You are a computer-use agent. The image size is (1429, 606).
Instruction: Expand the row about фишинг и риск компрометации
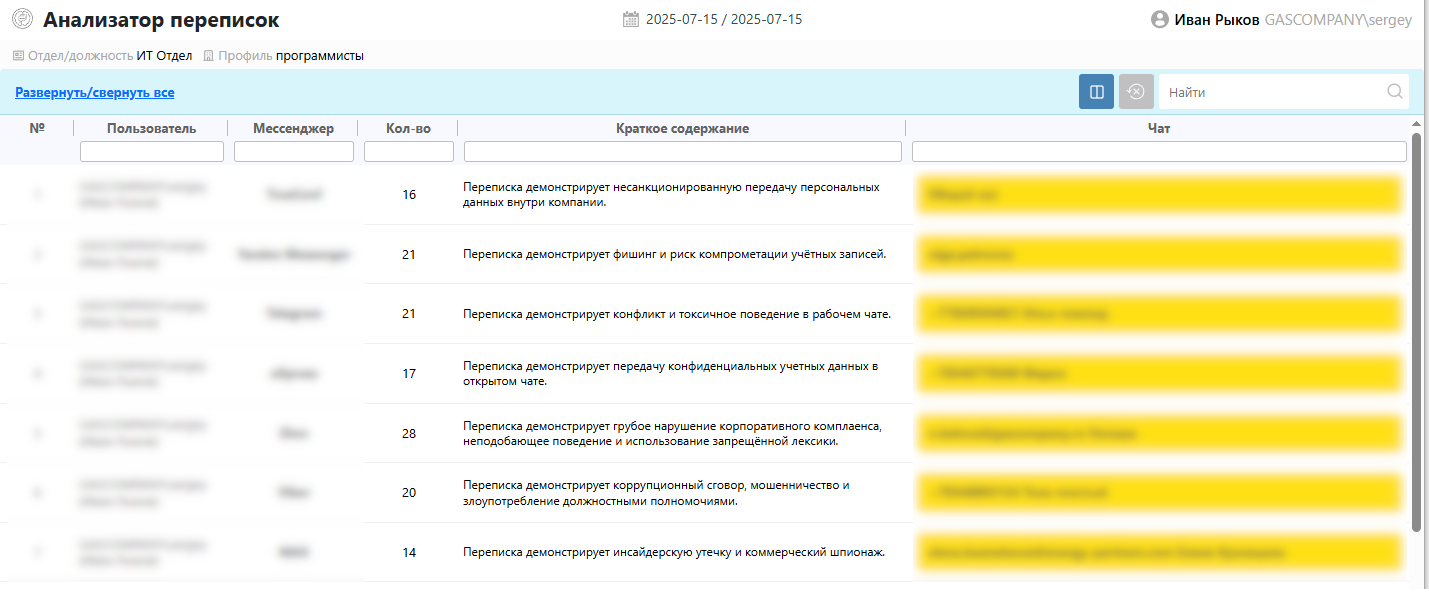[x=674, y=254]
